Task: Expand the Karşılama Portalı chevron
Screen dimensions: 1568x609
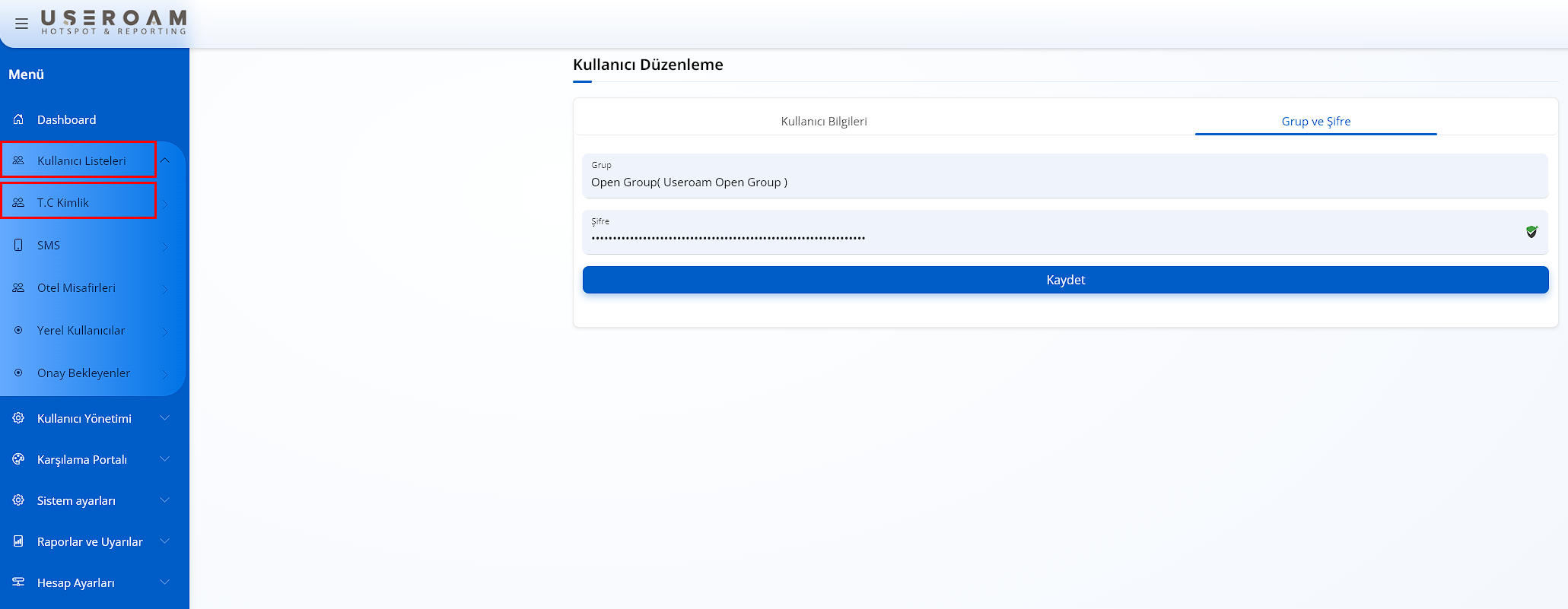Action: click(165, 459)
